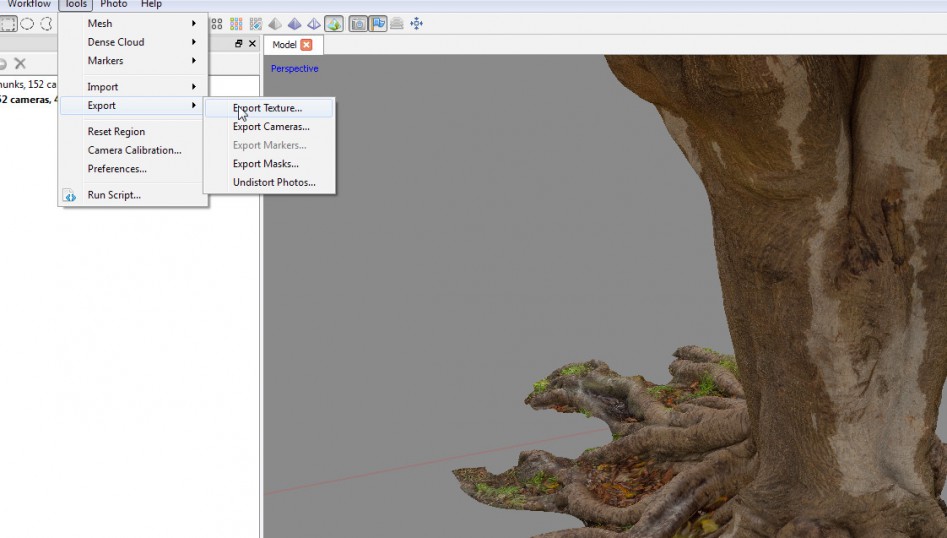
Task: Switch to textured model view
Action: pyautogui.click(x=334, y=24)
